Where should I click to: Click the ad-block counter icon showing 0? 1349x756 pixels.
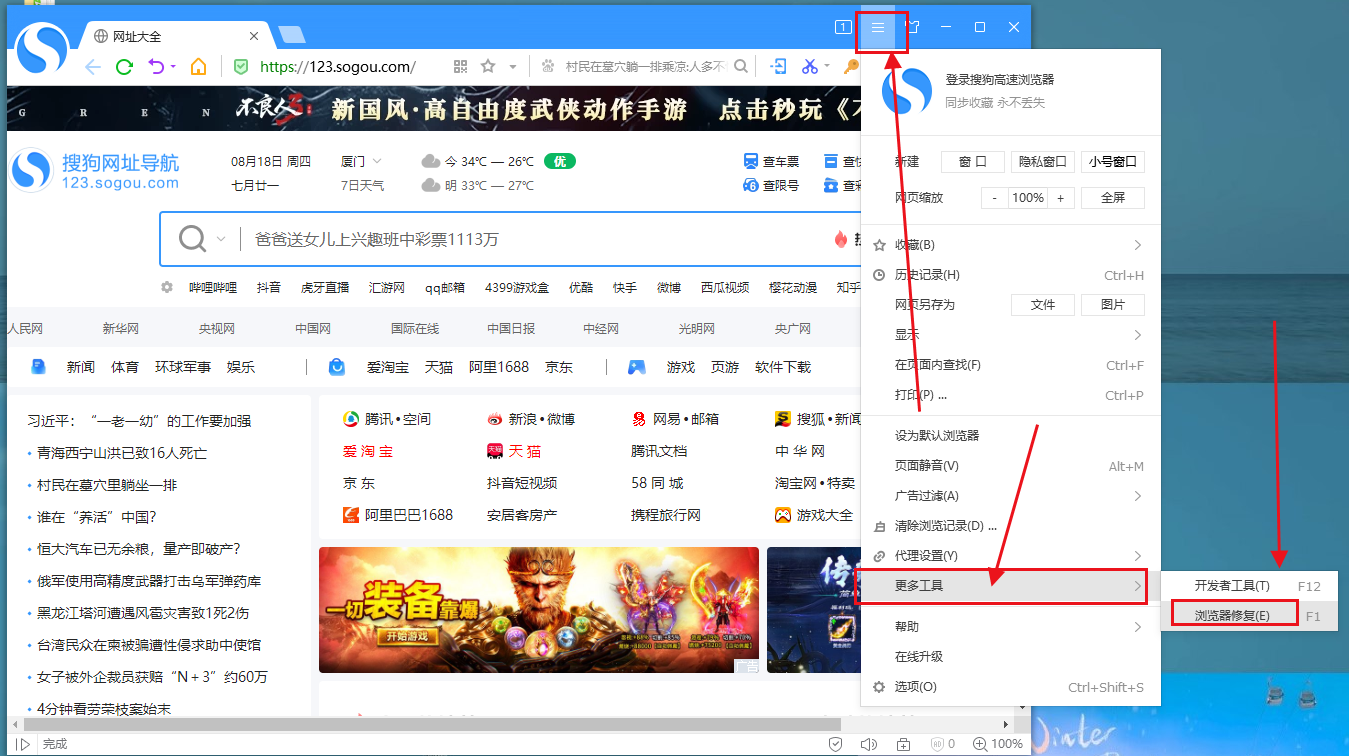pos(942,744)
